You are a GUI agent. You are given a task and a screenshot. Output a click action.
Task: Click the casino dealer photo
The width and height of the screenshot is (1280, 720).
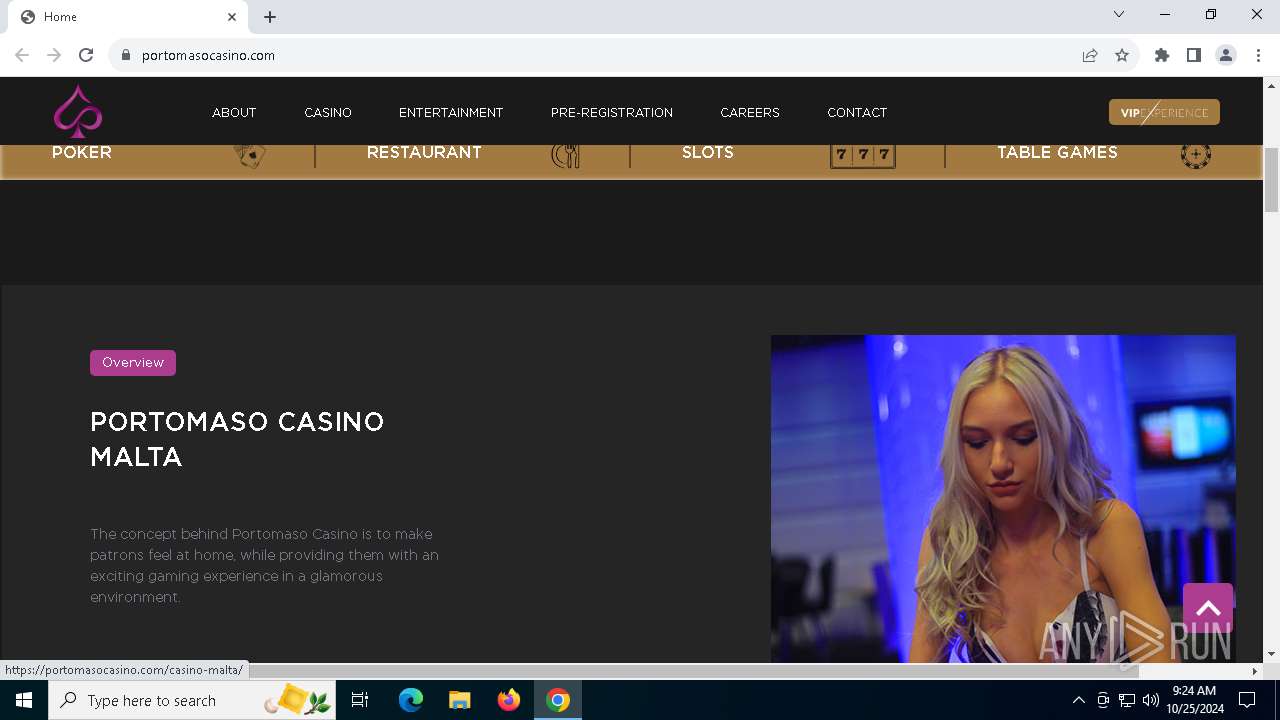click(x=1003, y=499)
